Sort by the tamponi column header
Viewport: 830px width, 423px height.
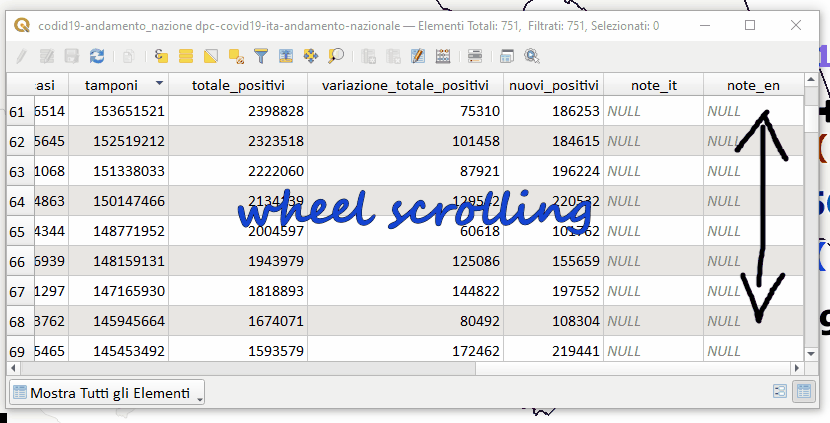tap(111, 85)
